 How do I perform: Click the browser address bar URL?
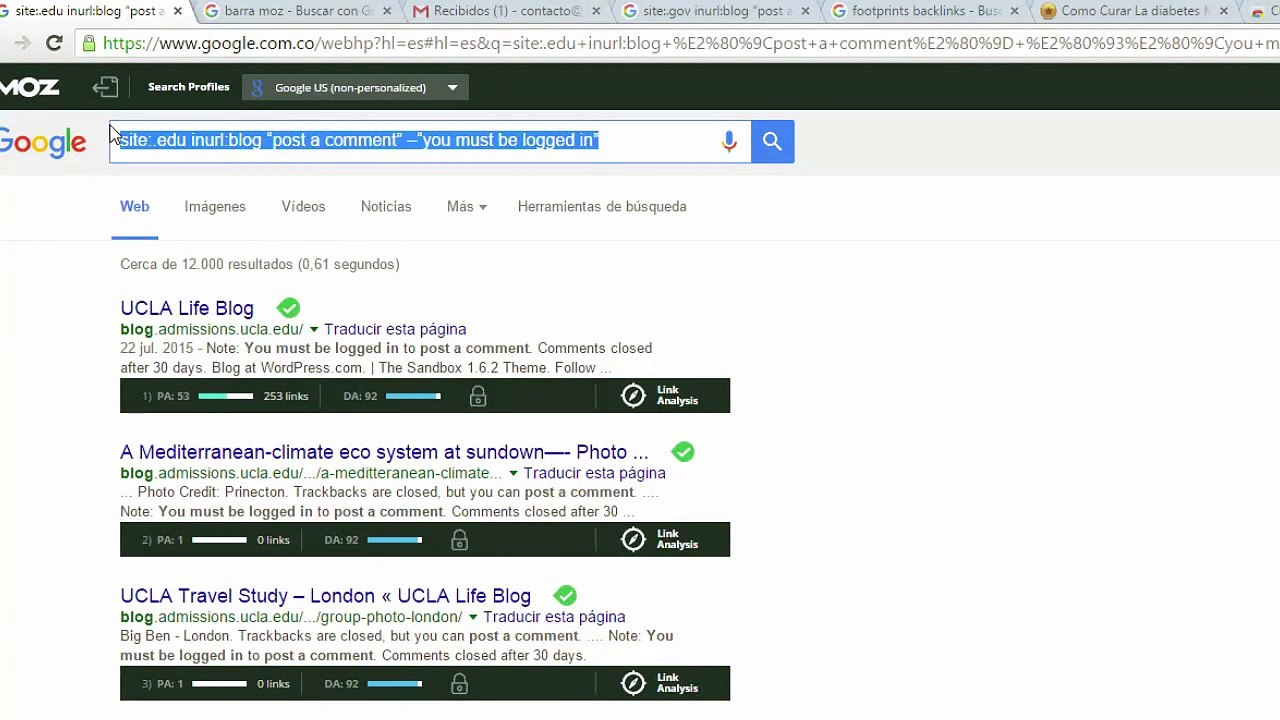[x=690, y=44]
